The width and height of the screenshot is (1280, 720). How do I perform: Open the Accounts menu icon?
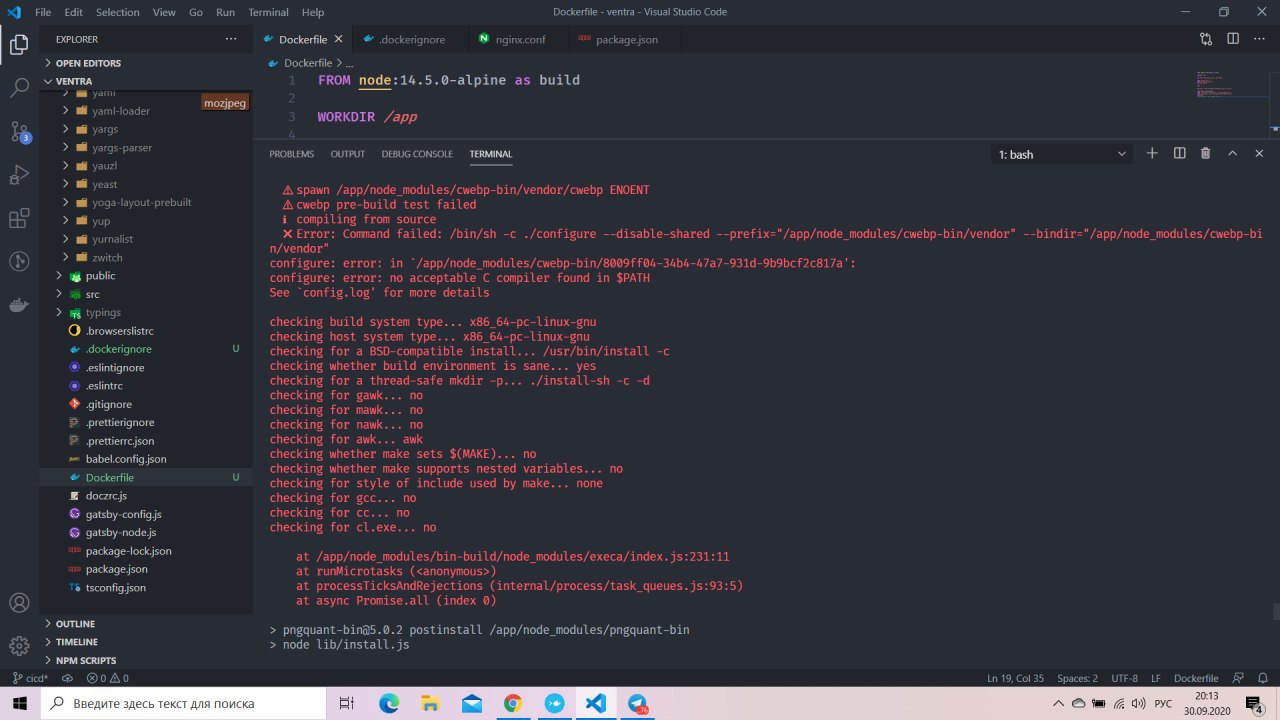(x=19, y=603)
